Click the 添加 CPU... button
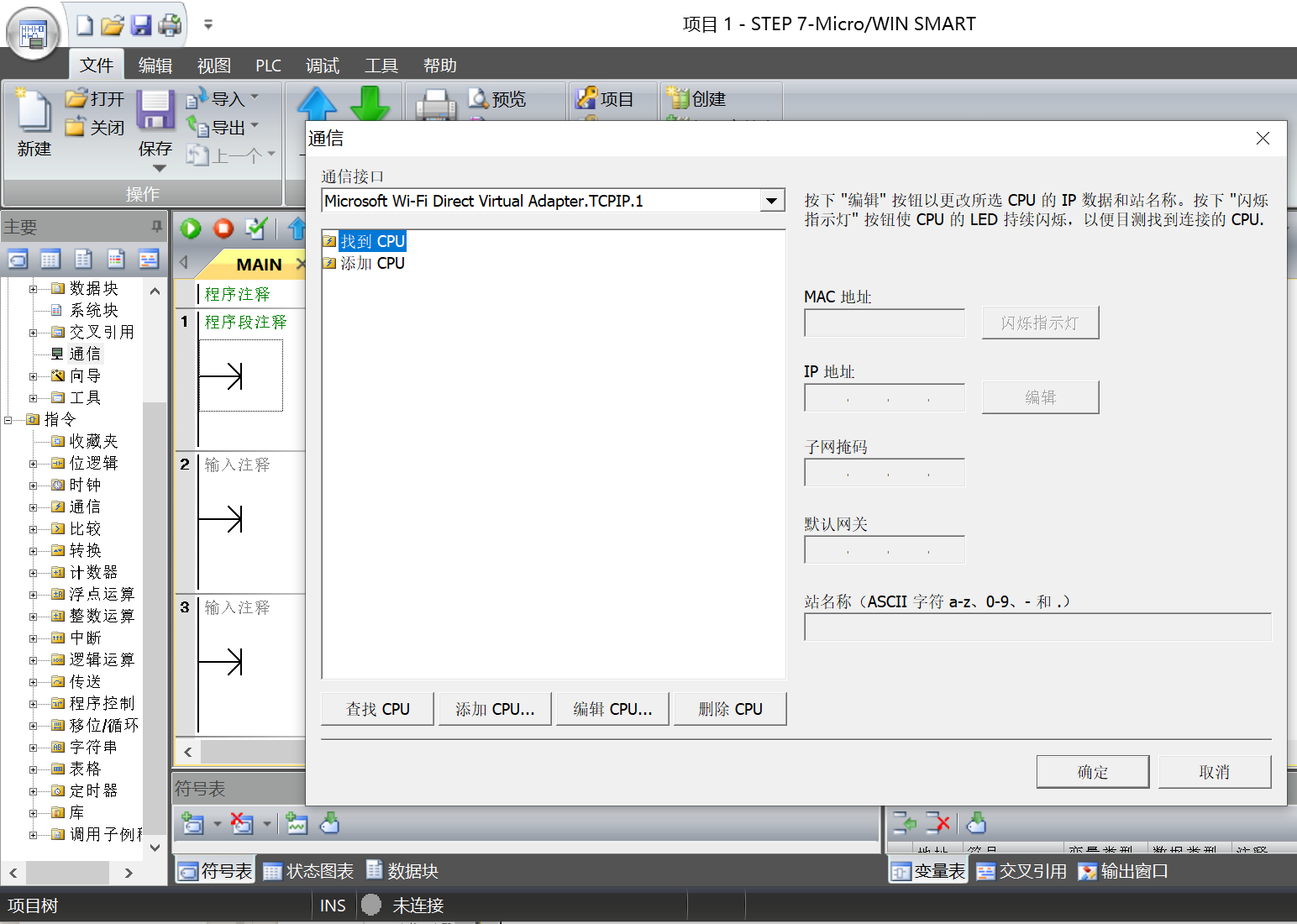The image size is (1297, 924). click(x=495, y=709)
